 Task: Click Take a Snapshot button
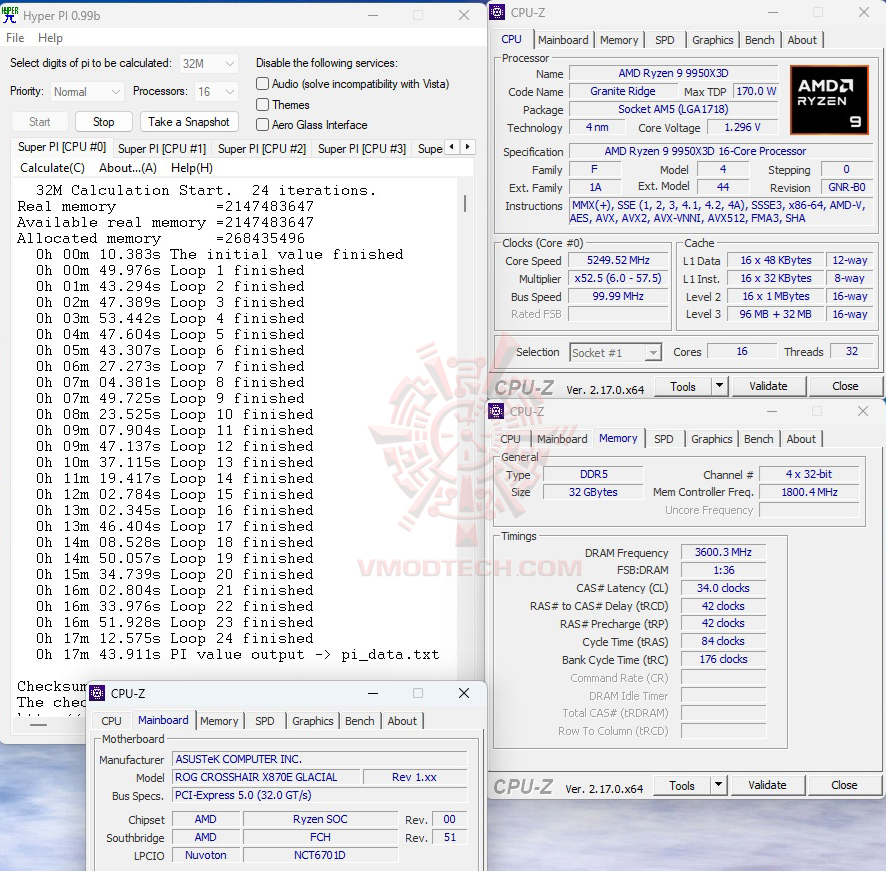(x=189, y=122)
